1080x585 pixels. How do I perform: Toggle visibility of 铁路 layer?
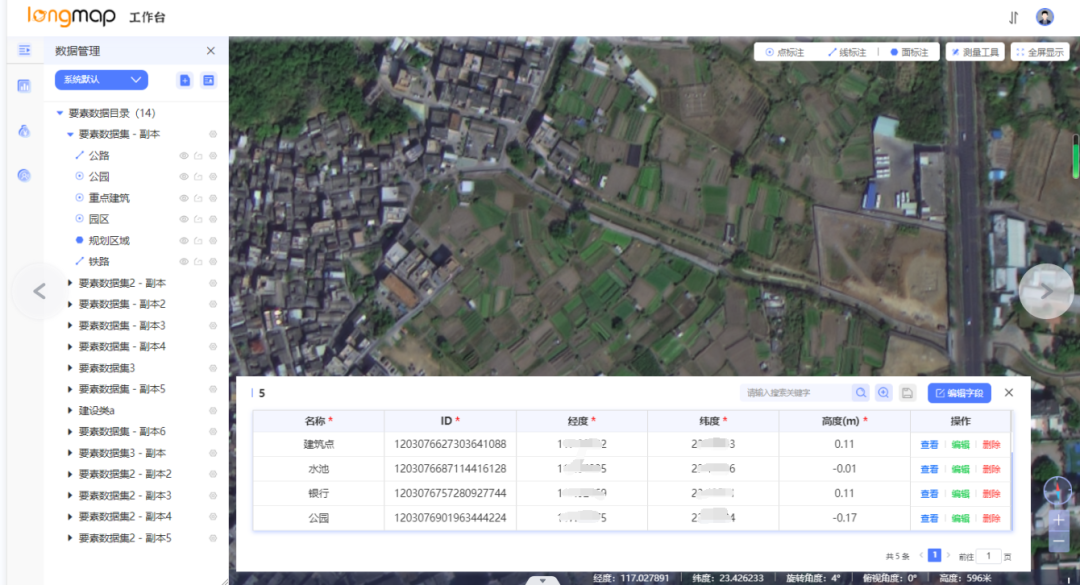point(184,262)
